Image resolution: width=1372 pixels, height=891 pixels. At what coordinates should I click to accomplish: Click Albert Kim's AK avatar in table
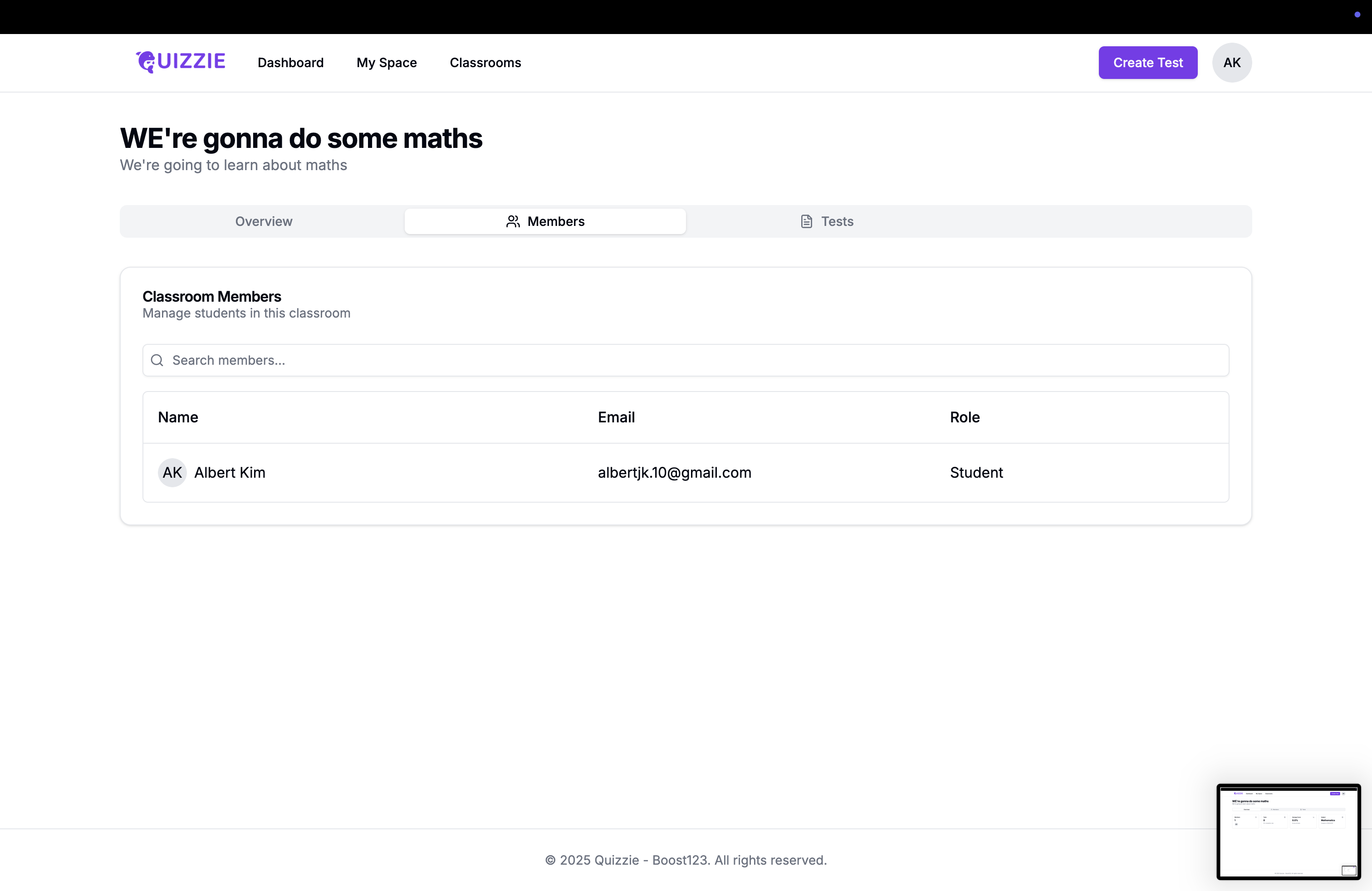pos(172,473)
